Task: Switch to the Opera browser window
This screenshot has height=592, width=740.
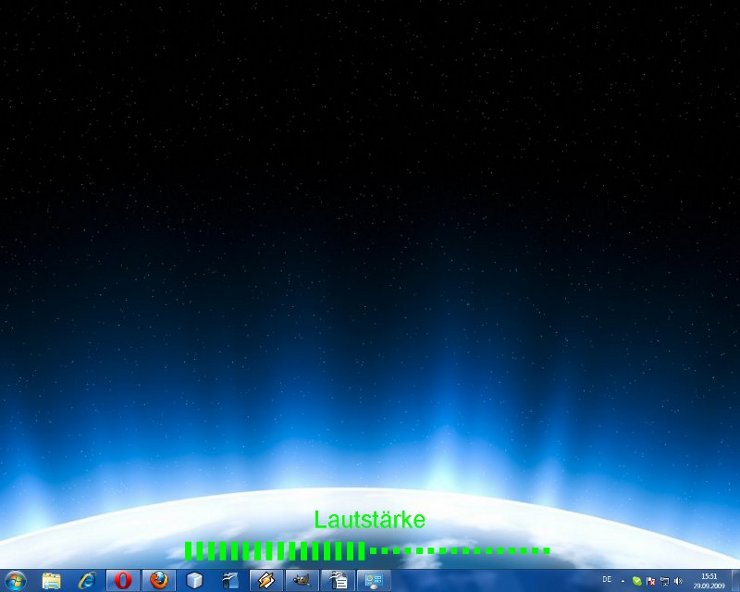Action: click(x=123, y=580)
